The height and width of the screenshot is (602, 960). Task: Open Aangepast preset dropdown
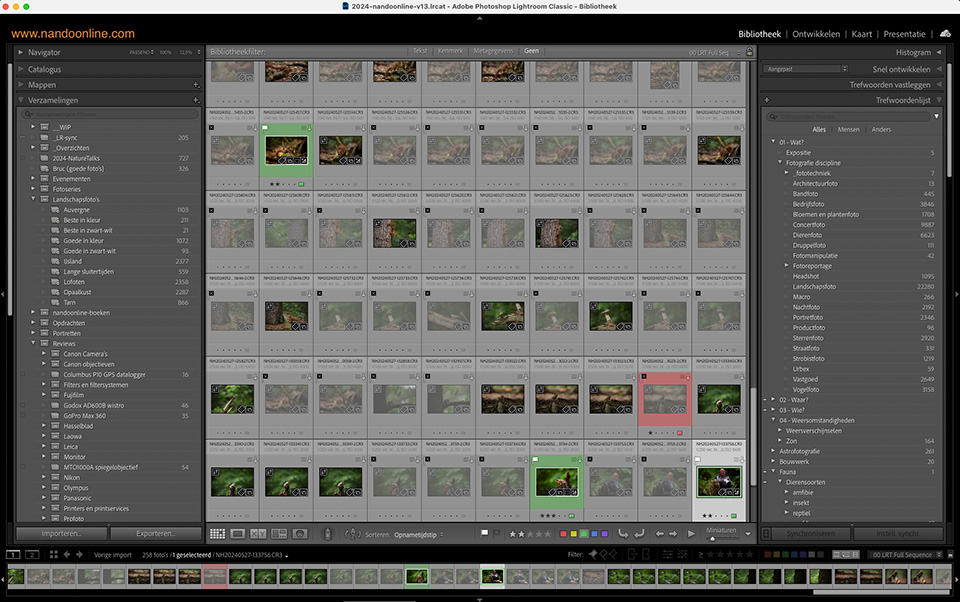coord(806,69)
